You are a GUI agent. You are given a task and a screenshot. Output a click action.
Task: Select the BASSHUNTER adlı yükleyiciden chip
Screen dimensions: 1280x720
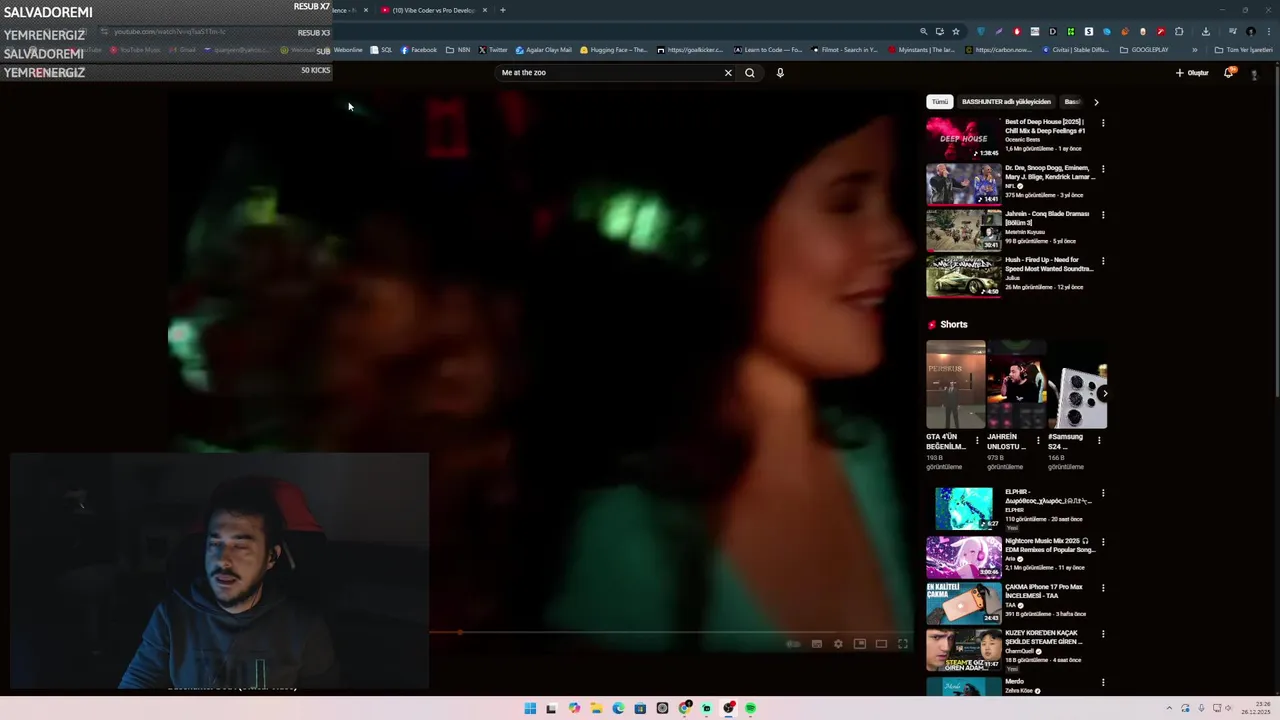pyautogui.click(x=1006, y=102)
